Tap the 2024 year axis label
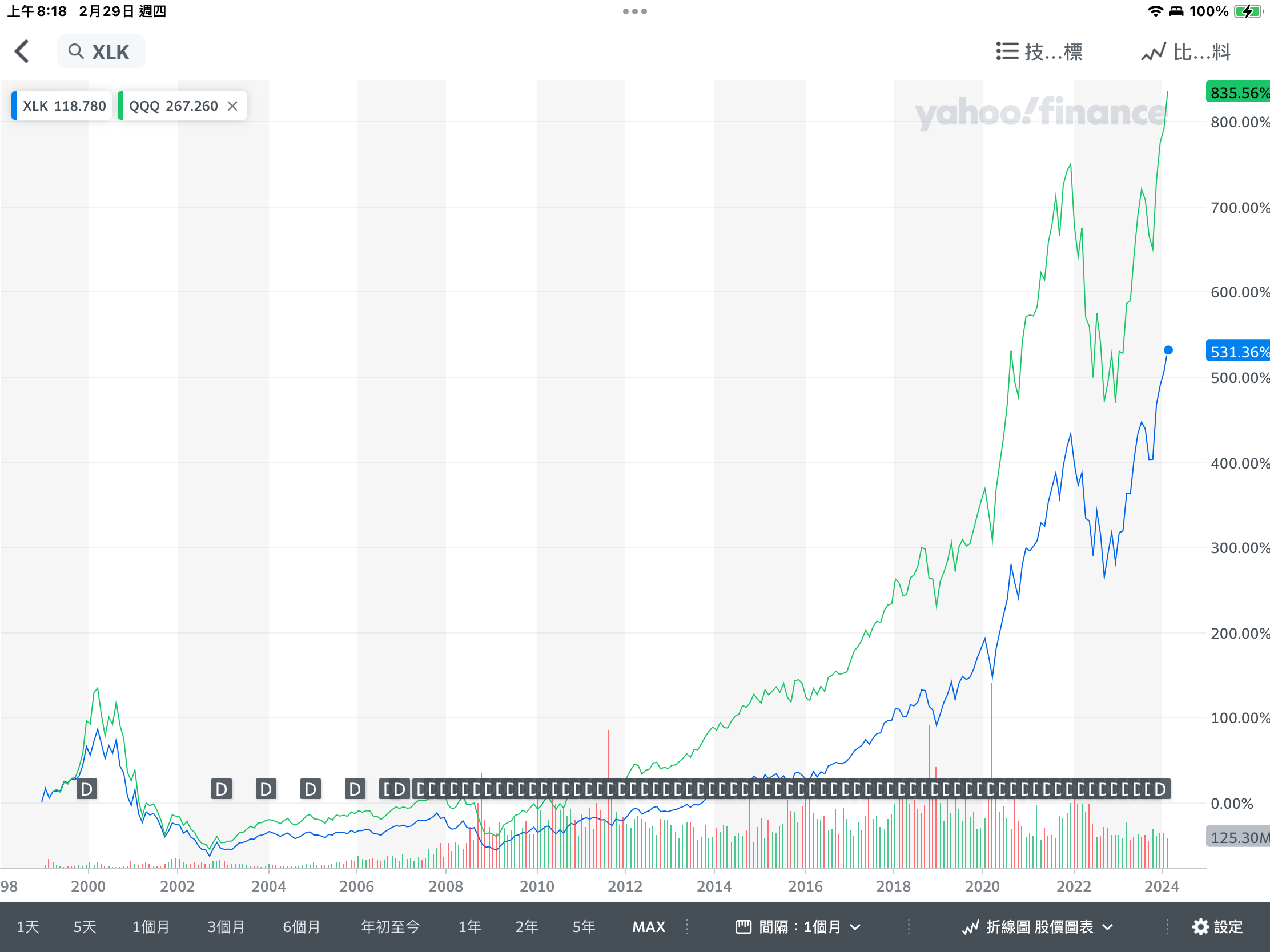 1162,886
